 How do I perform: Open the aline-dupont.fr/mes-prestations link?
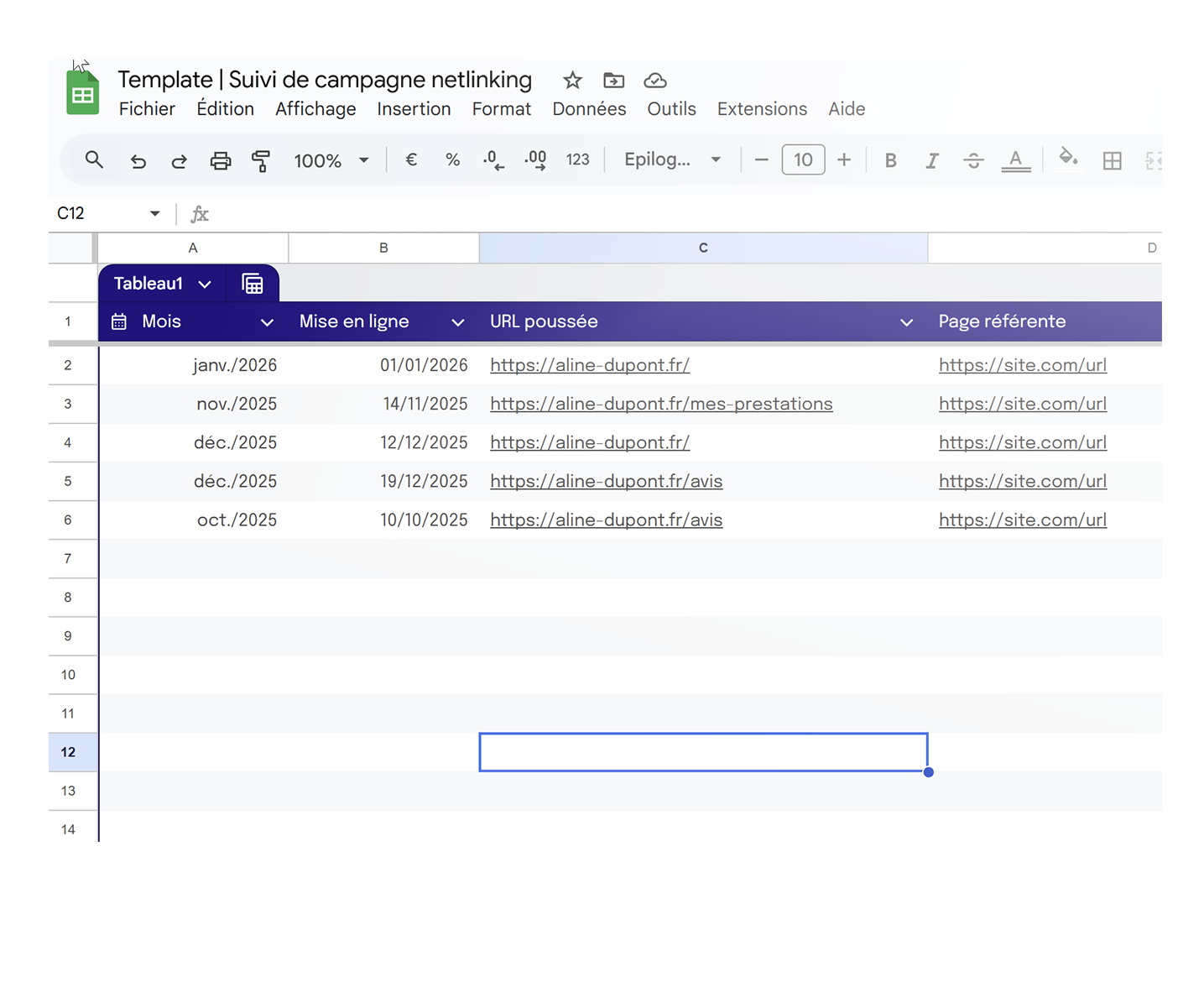(x=661, y=404)
